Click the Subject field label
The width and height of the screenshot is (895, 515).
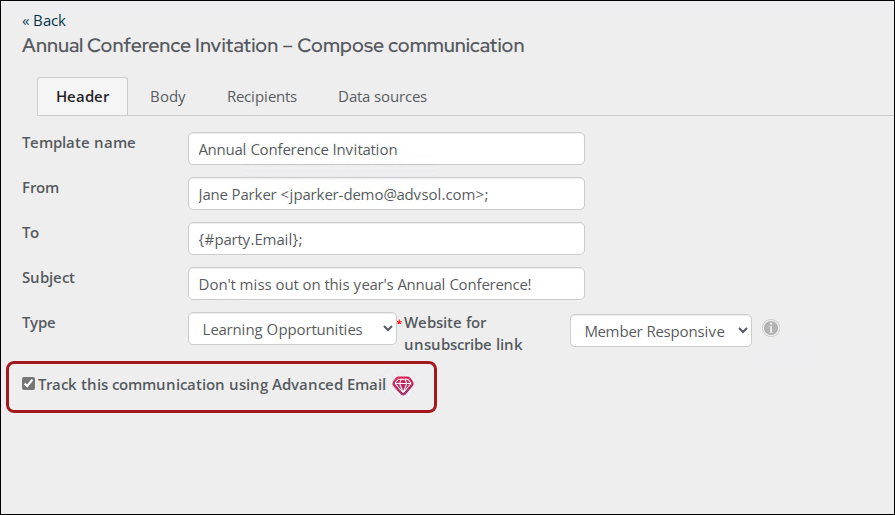click(x=49, y=278)
